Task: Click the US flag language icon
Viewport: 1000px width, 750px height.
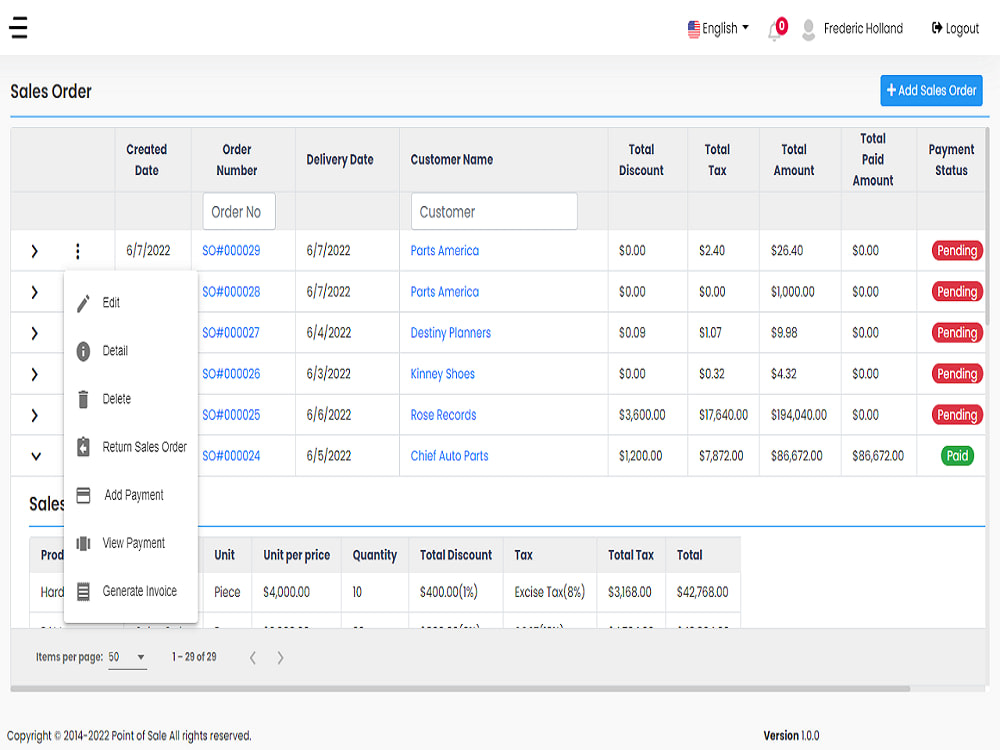Action: [693, 29]
